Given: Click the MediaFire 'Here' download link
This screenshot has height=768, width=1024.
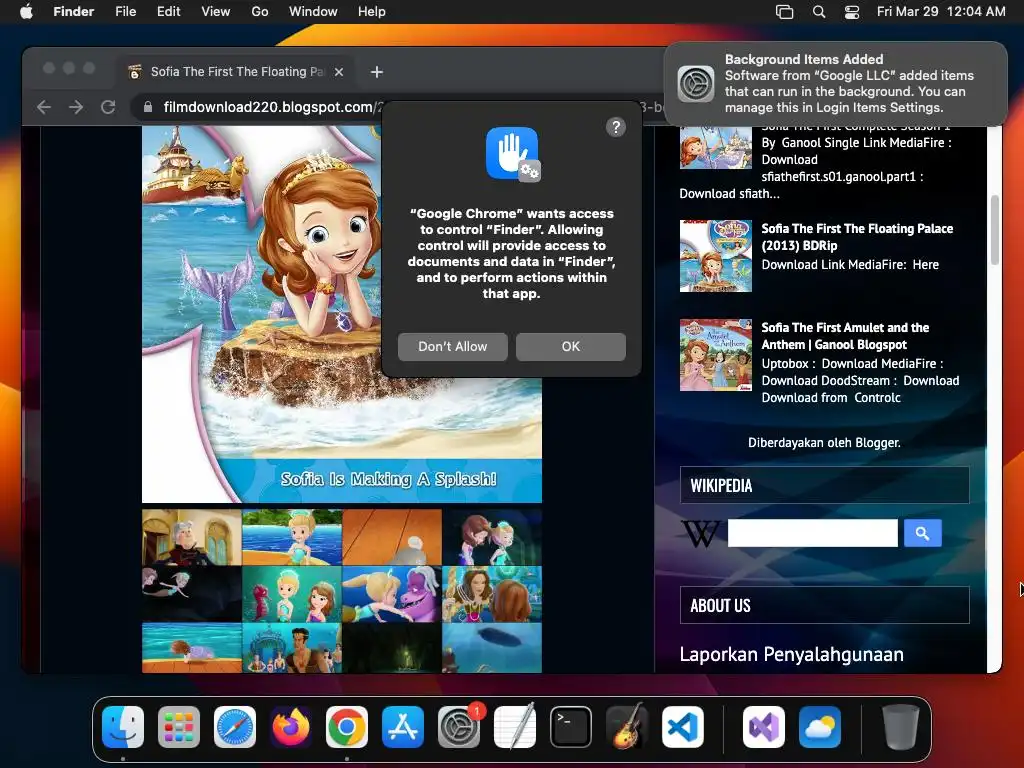Looking at the screenshot, I should 925,264.
